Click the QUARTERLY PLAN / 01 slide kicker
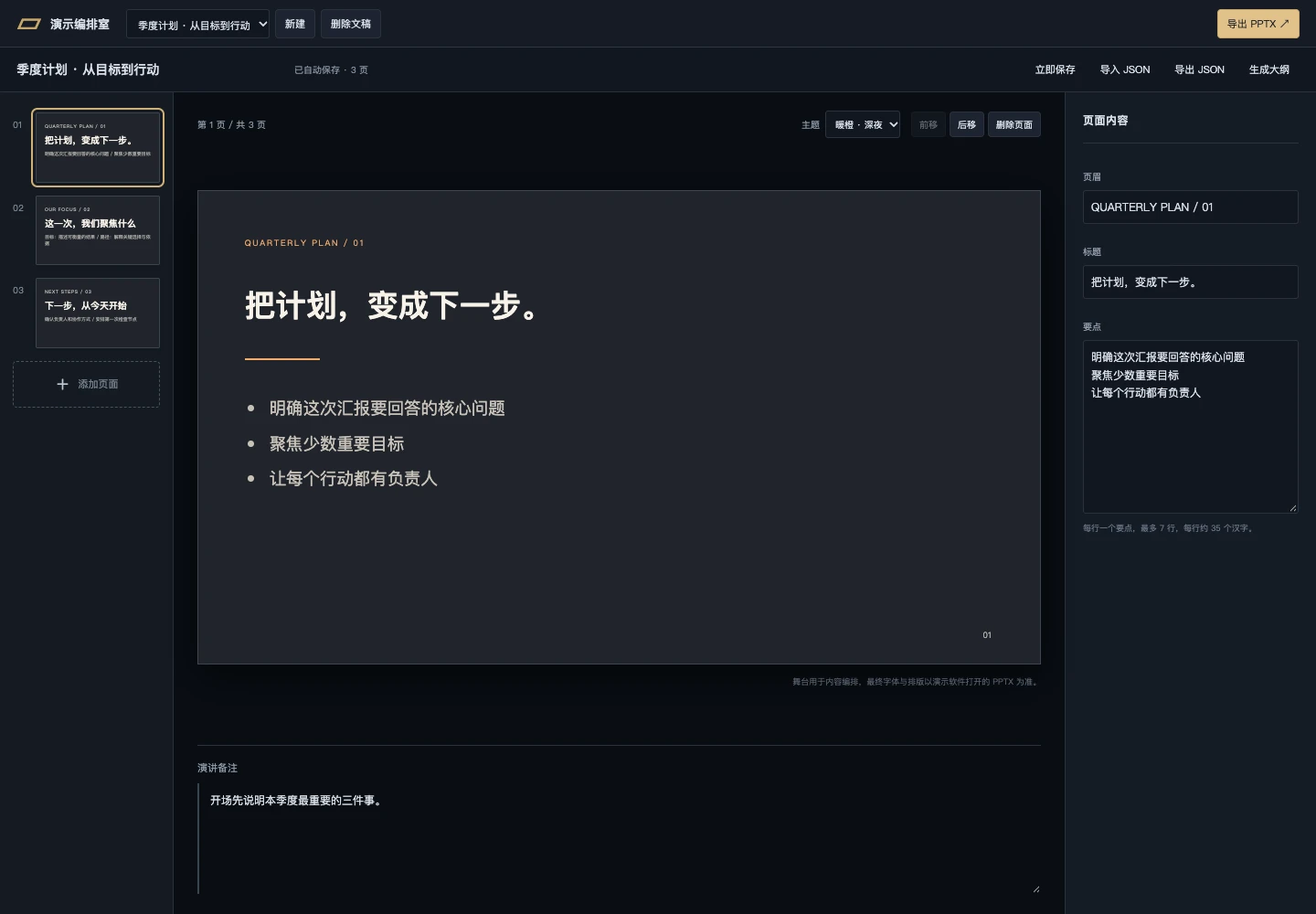 click(303, 243)
